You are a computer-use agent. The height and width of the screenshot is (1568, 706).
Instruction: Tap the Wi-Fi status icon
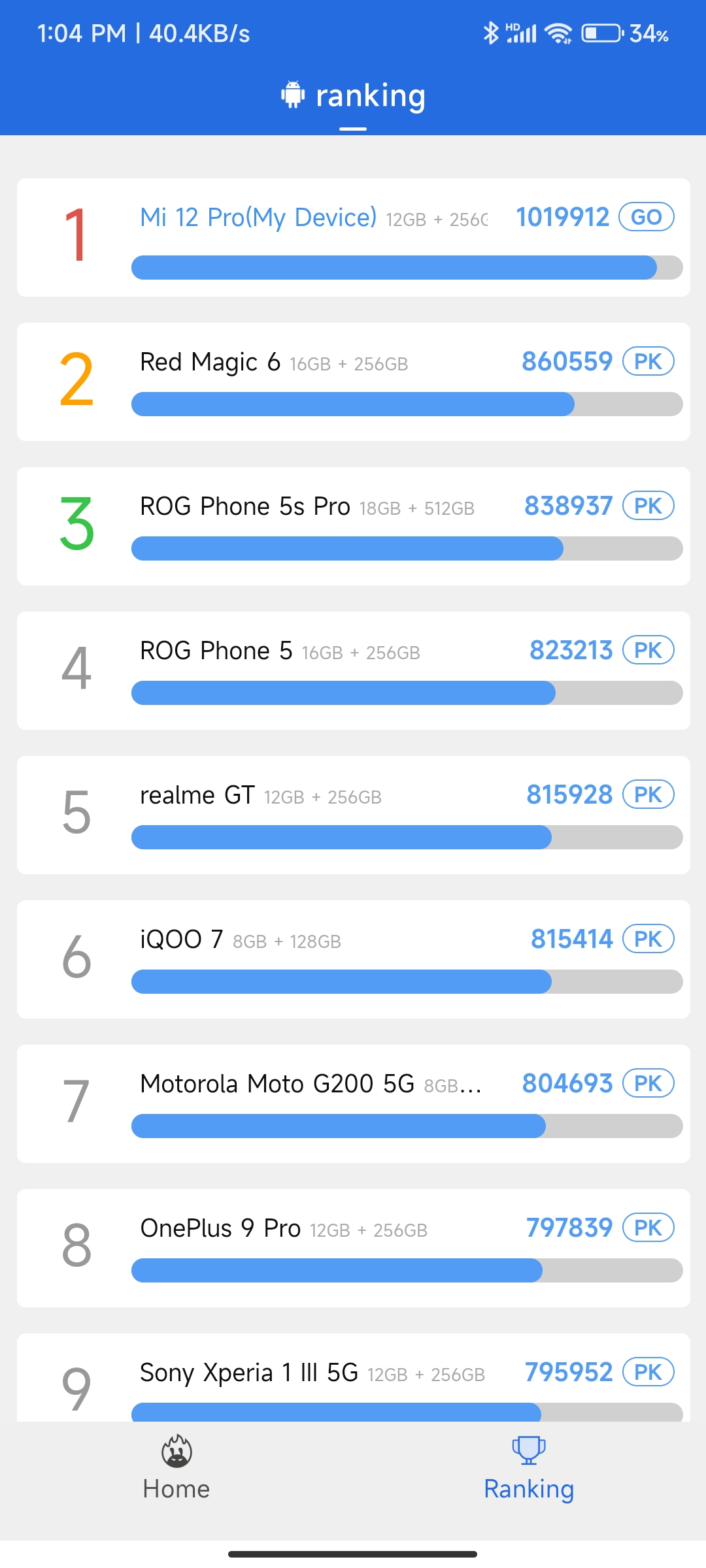click(x=558, y=33)
